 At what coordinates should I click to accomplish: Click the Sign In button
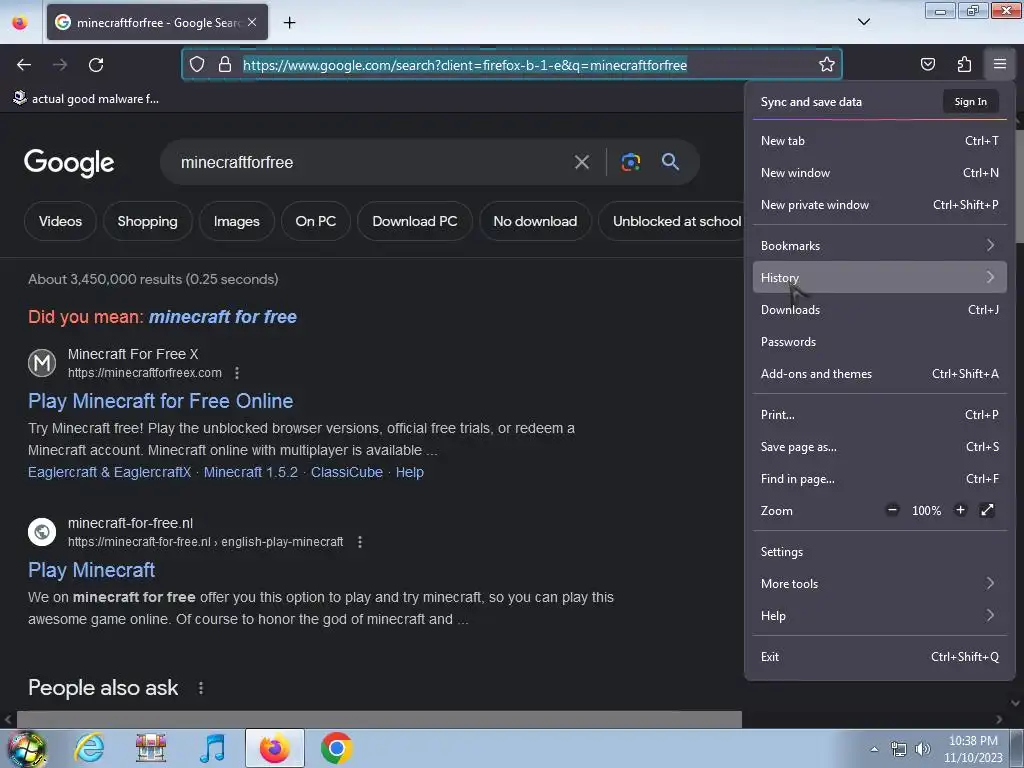tap(970, 101)
